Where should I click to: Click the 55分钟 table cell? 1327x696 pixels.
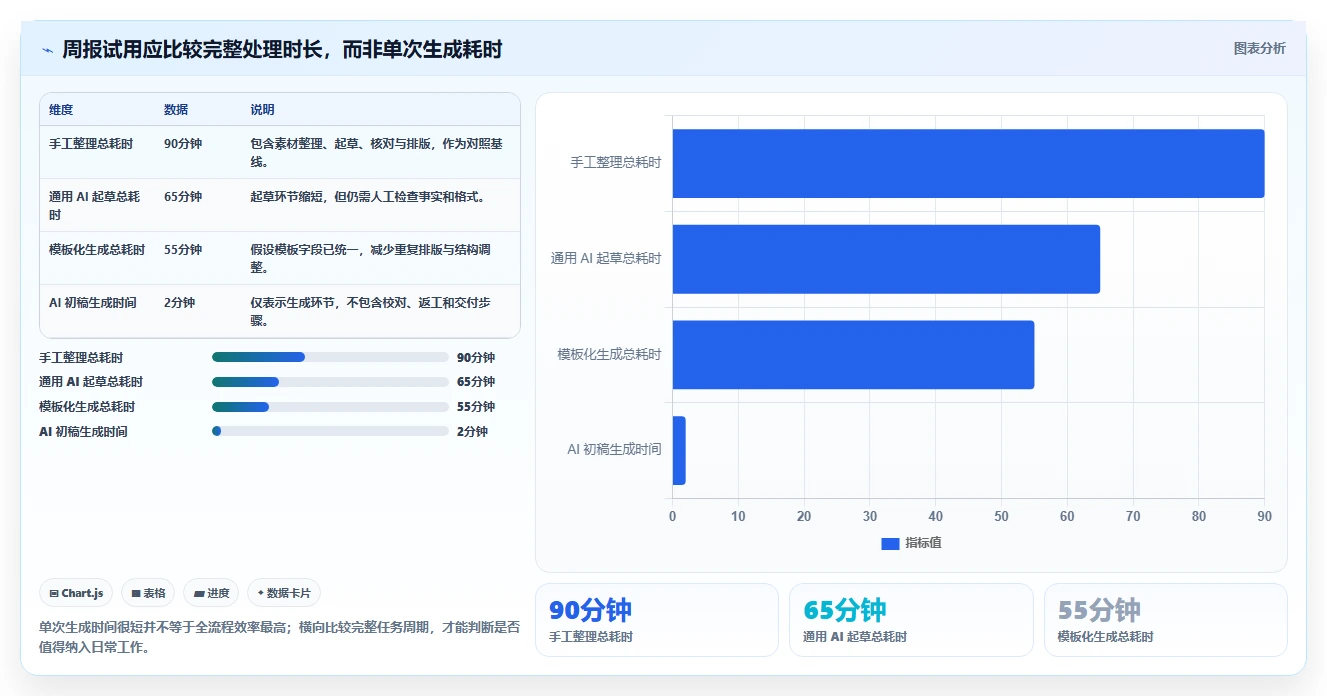pyautogui.click(x=183, y=250)
